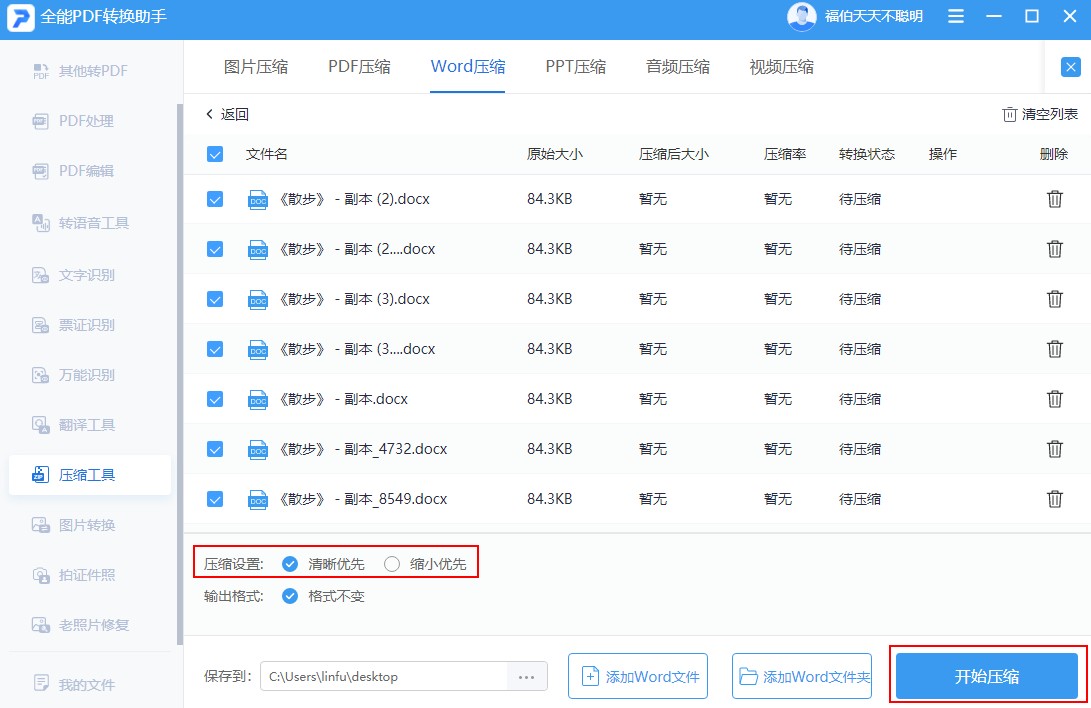Image resolution: width=1091 pixels, height=708 pixels.
Task: Toggle the select-all checkbox beside 文件名
Action: pos(215,154)
